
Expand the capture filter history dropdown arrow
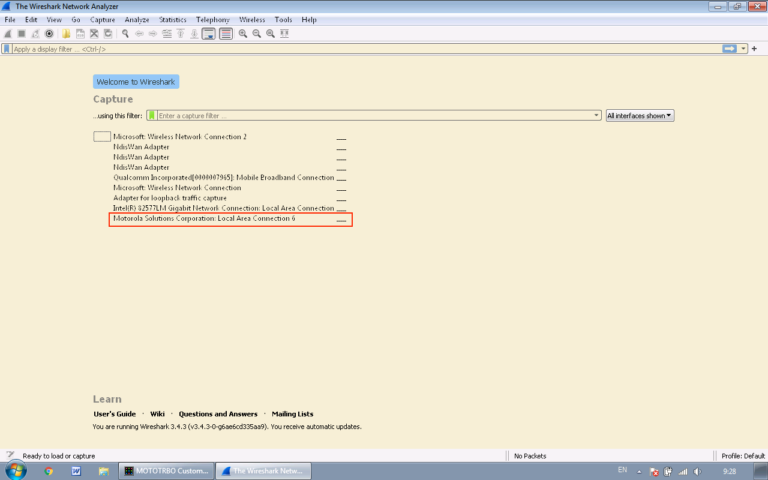596,116
